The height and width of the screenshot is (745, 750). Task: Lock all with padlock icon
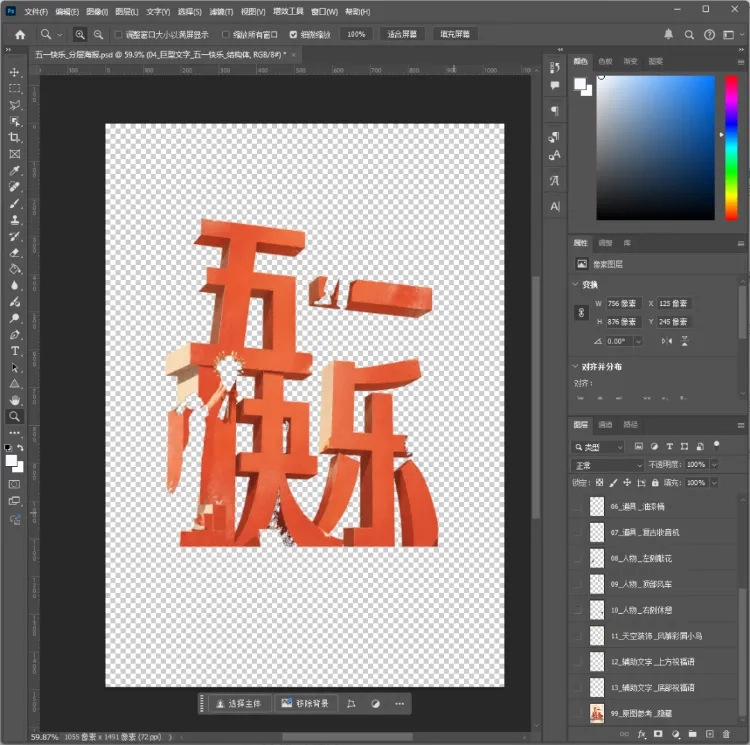[x=655, y=482]
